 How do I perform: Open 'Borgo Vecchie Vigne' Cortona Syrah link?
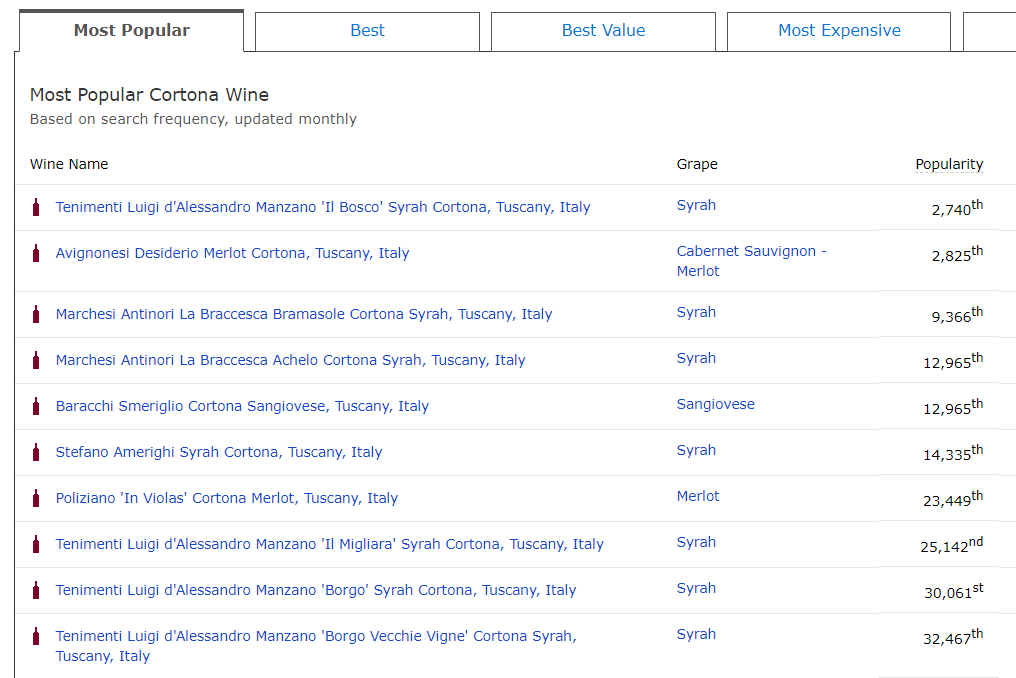pos(316,646)
